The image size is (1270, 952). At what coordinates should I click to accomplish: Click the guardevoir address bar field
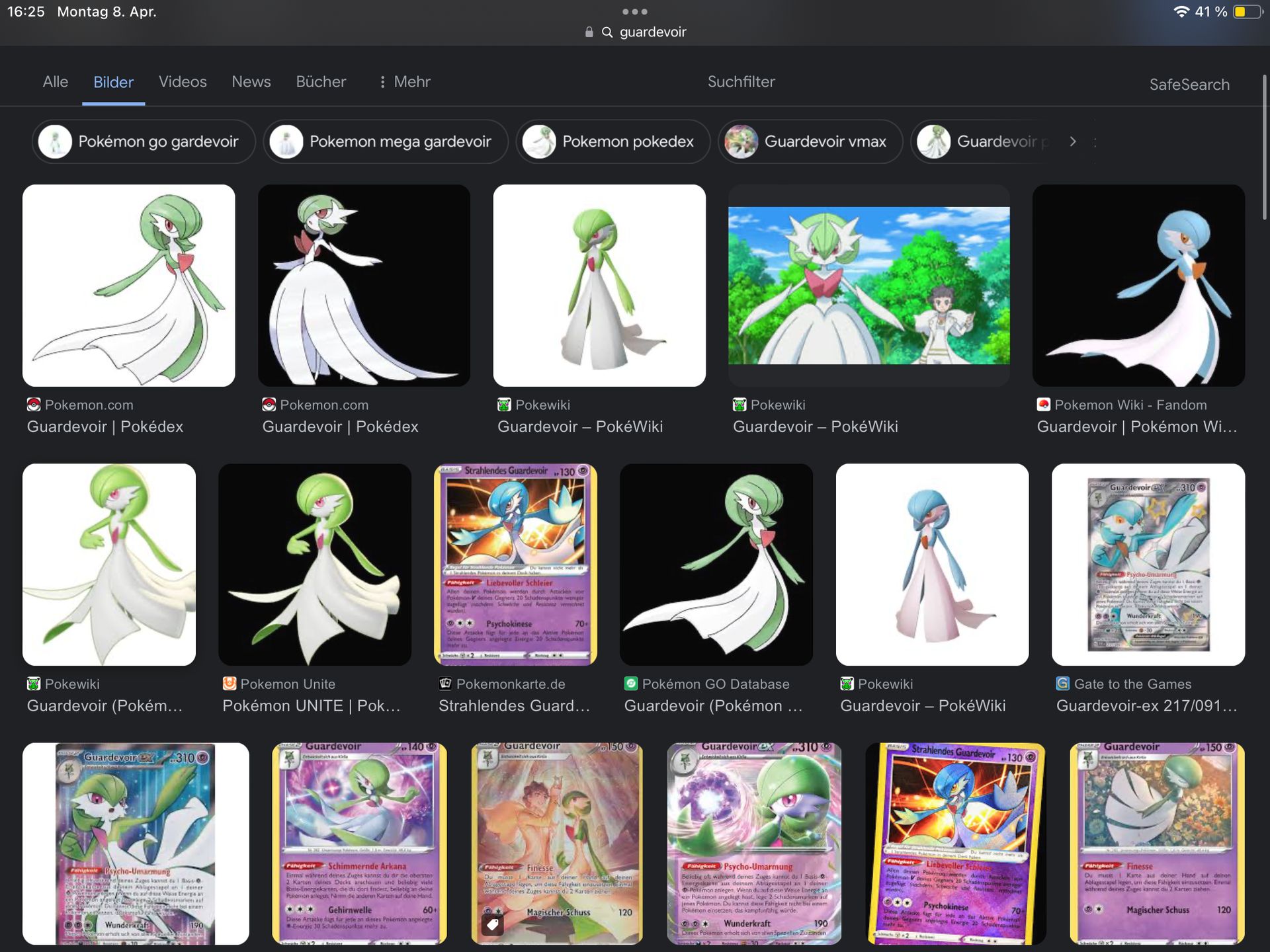[652, 32]
